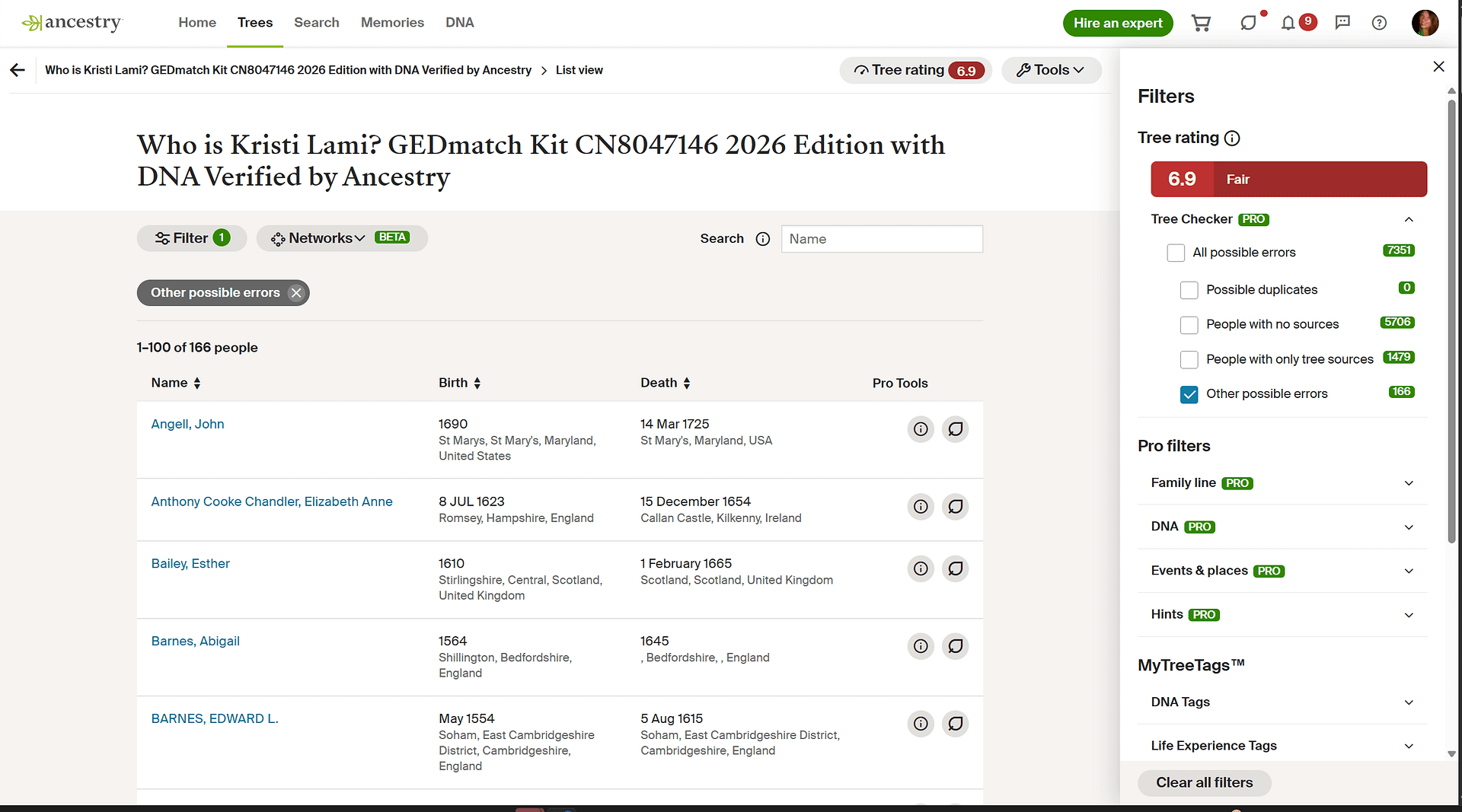
Task: Remove the Other possible errors chip
Action: pyautogui.click(x=296, y=293)
